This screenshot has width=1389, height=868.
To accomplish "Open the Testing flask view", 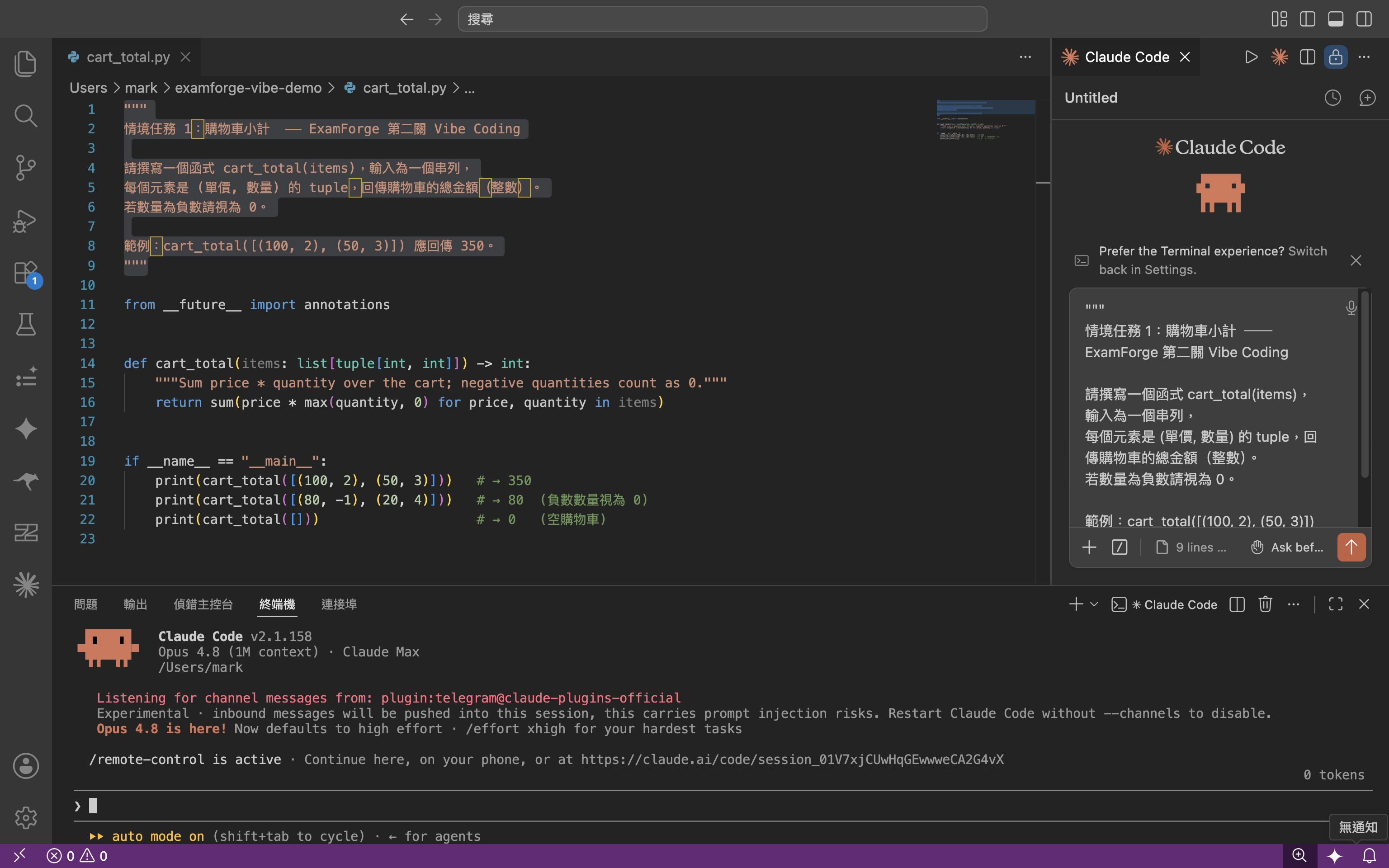I will coord(26,324).
